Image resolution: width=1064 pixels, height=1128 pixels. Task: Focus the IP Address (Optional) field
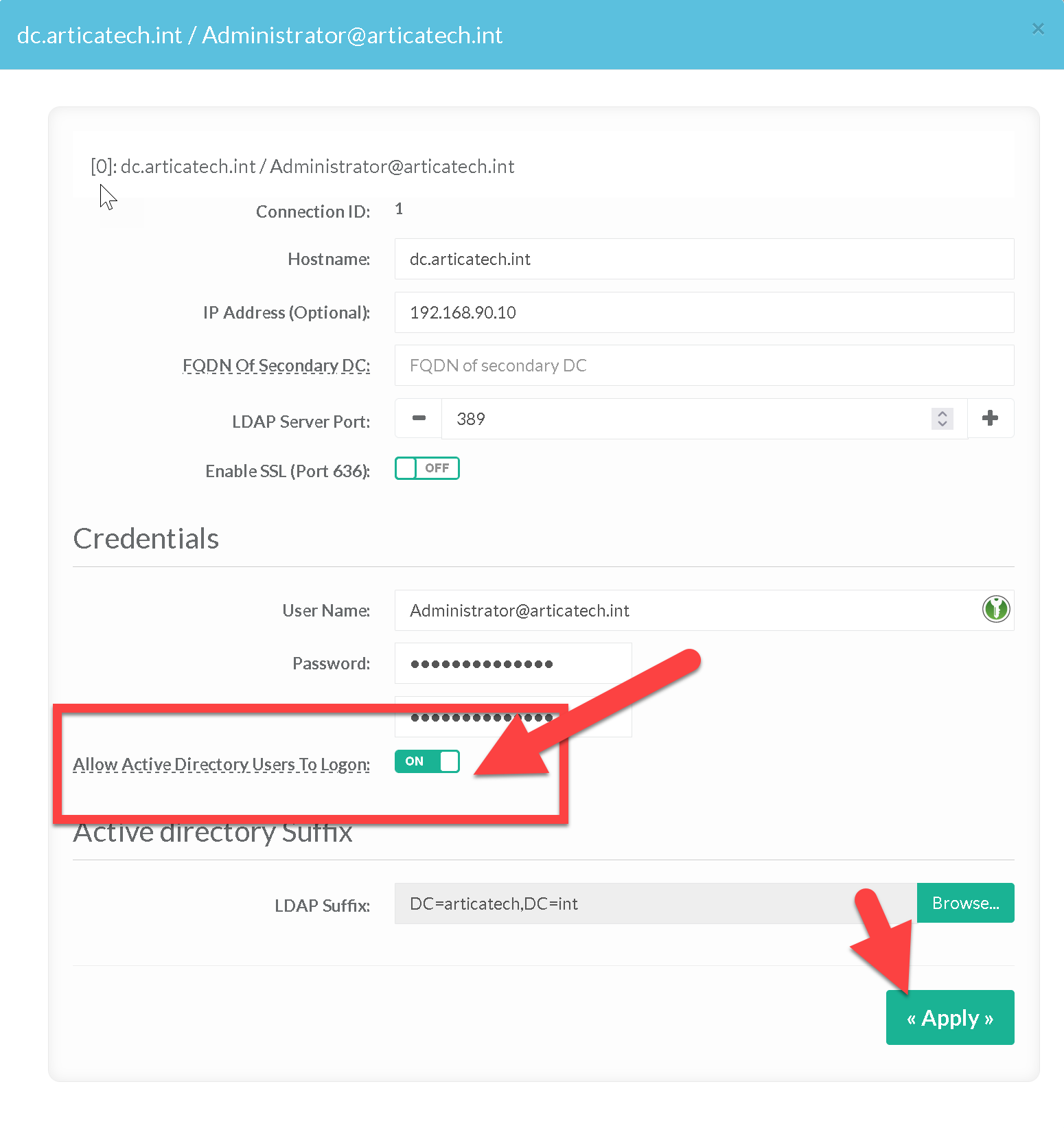(704, 312)
